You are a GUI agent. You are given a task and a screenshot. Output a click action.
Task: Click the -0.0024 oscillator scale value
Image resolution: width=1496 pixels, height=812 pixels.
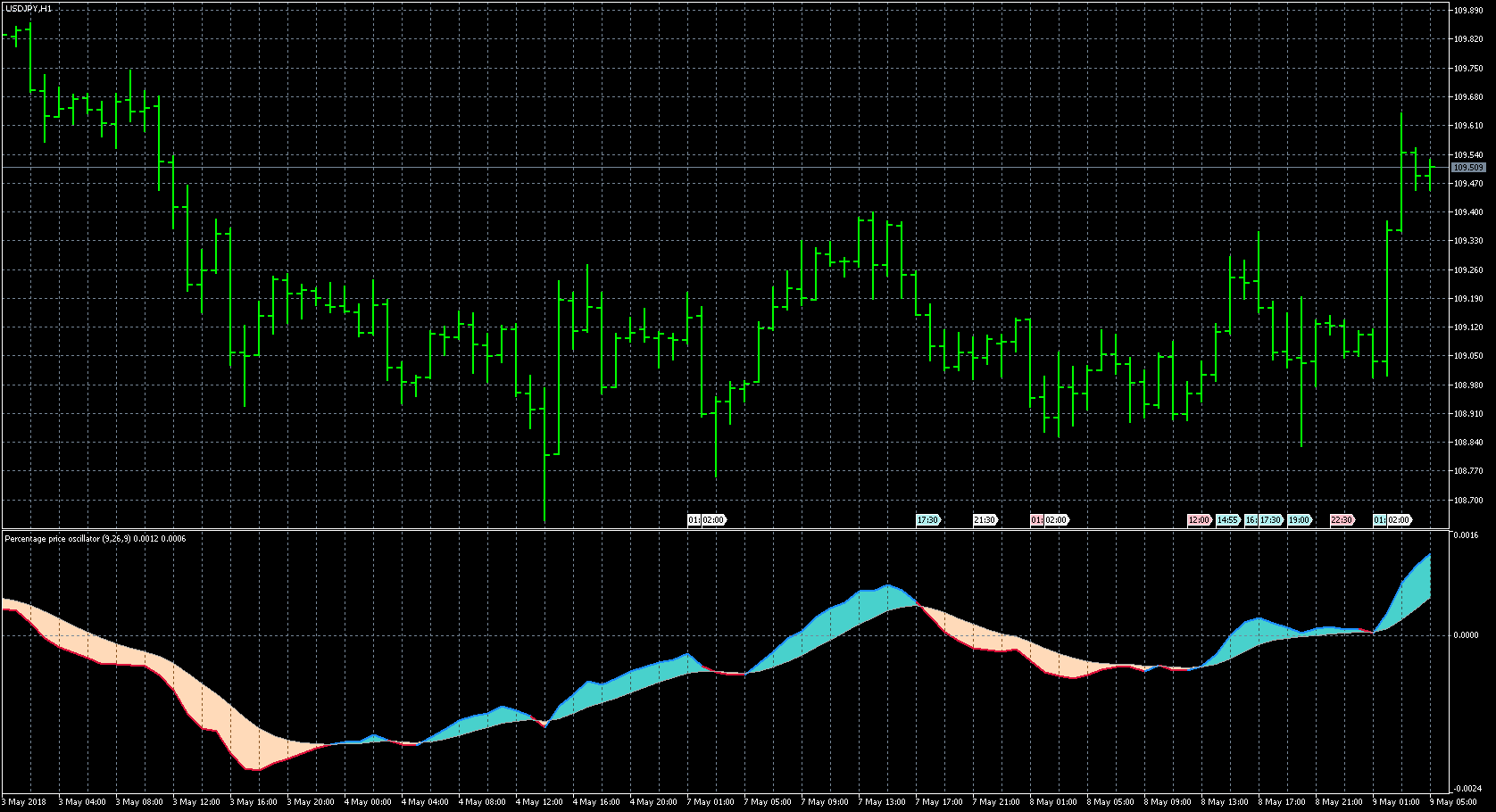click(x=1466, y=789)
